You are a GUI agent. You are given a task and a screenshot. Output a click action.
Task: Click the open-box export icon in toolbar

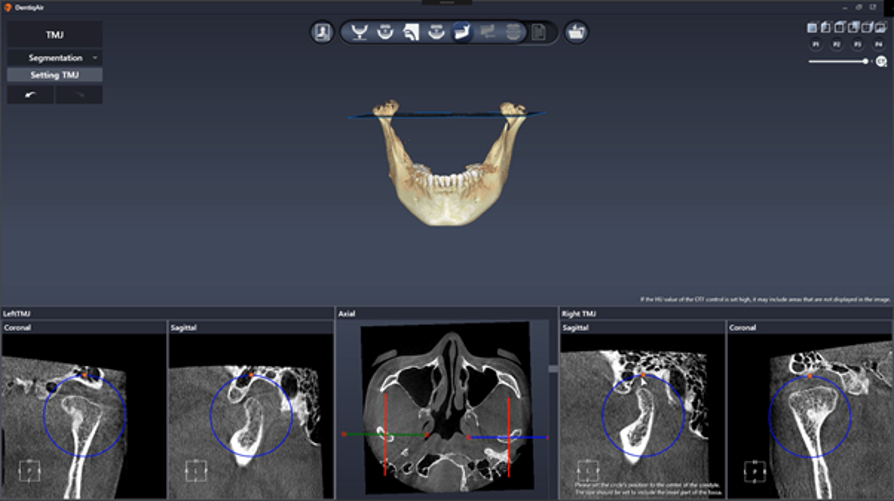pos(576,32)
